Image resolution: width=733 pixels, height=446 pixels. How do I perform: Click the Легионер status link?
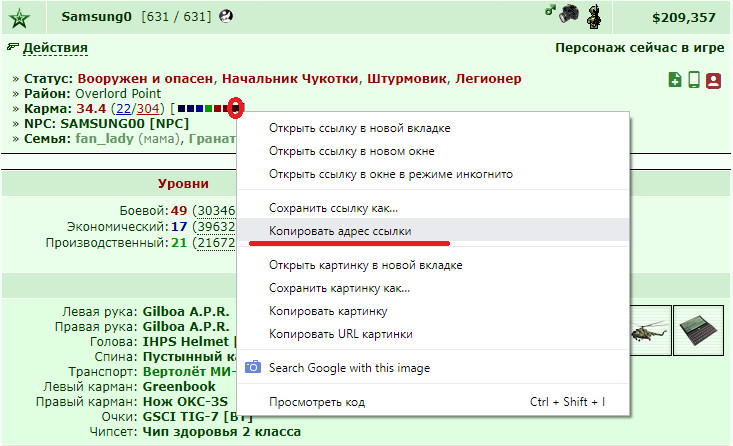tap(488, 79)
